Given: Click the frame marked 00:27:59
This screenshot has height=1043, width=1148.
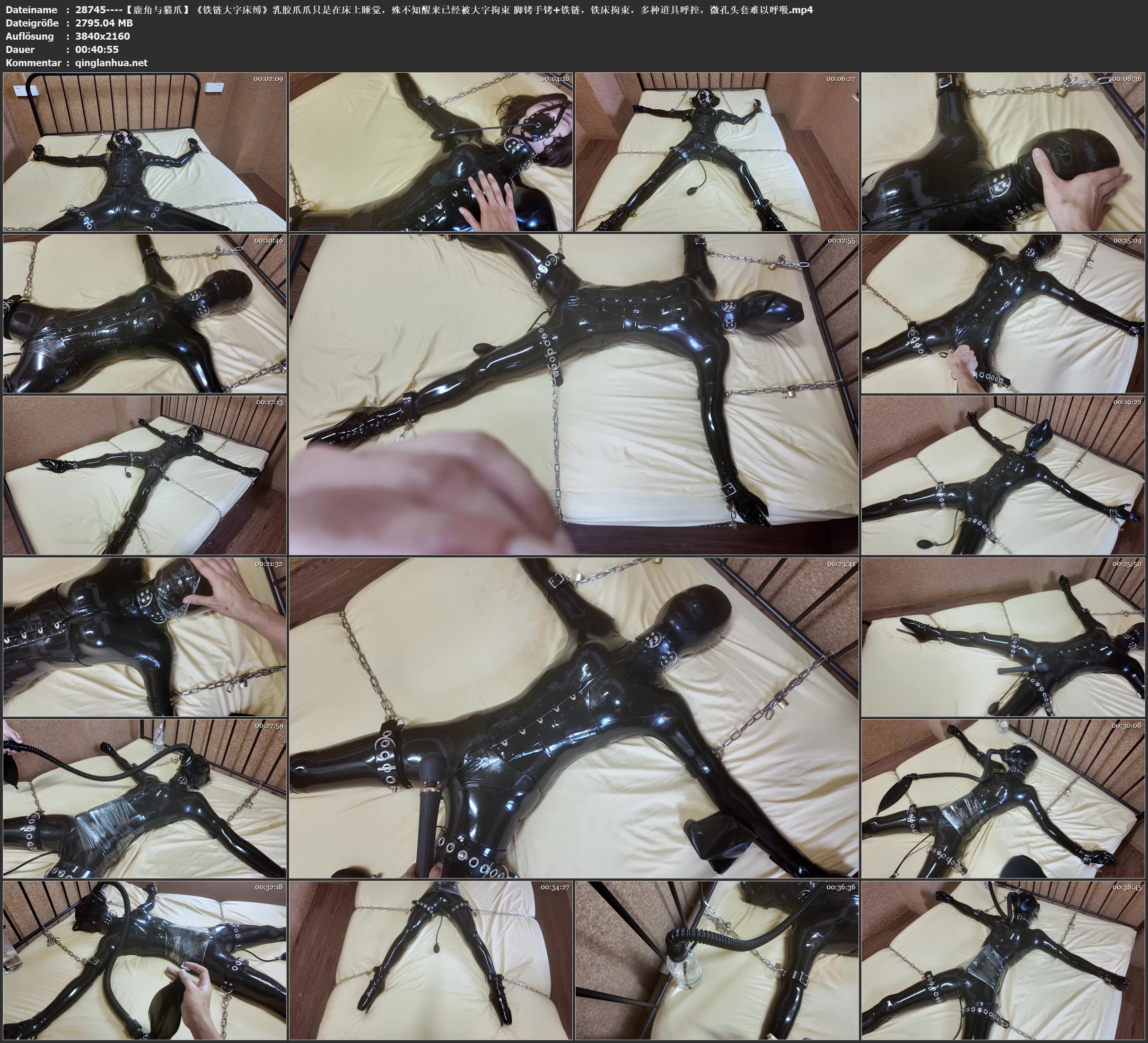Looking at the screenshot, I should (x=145, y=798).
